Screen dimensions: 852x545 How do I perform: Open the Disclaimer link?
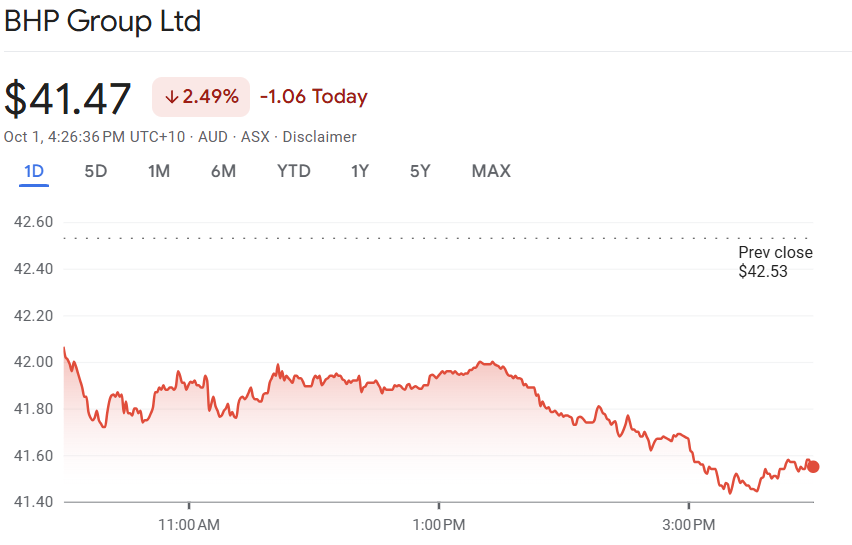(x=320, y=137)
